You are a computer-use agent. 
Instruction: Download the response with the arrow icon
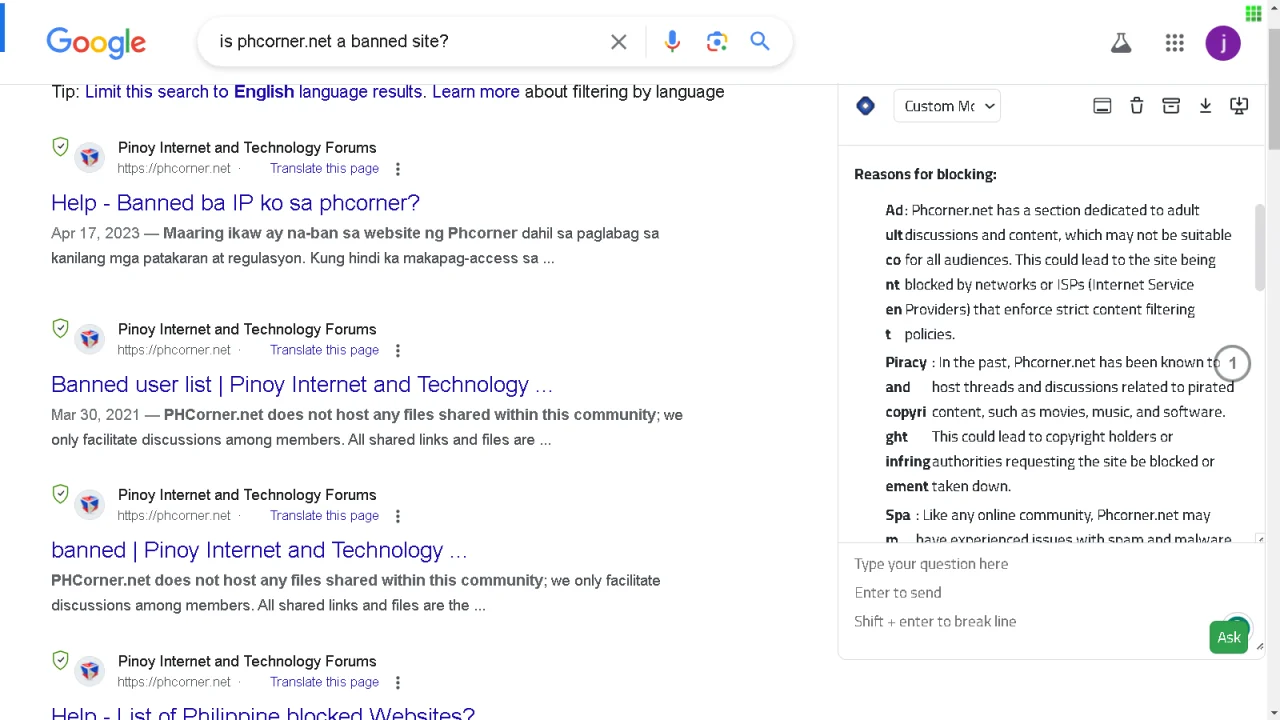pos(1205,106)
